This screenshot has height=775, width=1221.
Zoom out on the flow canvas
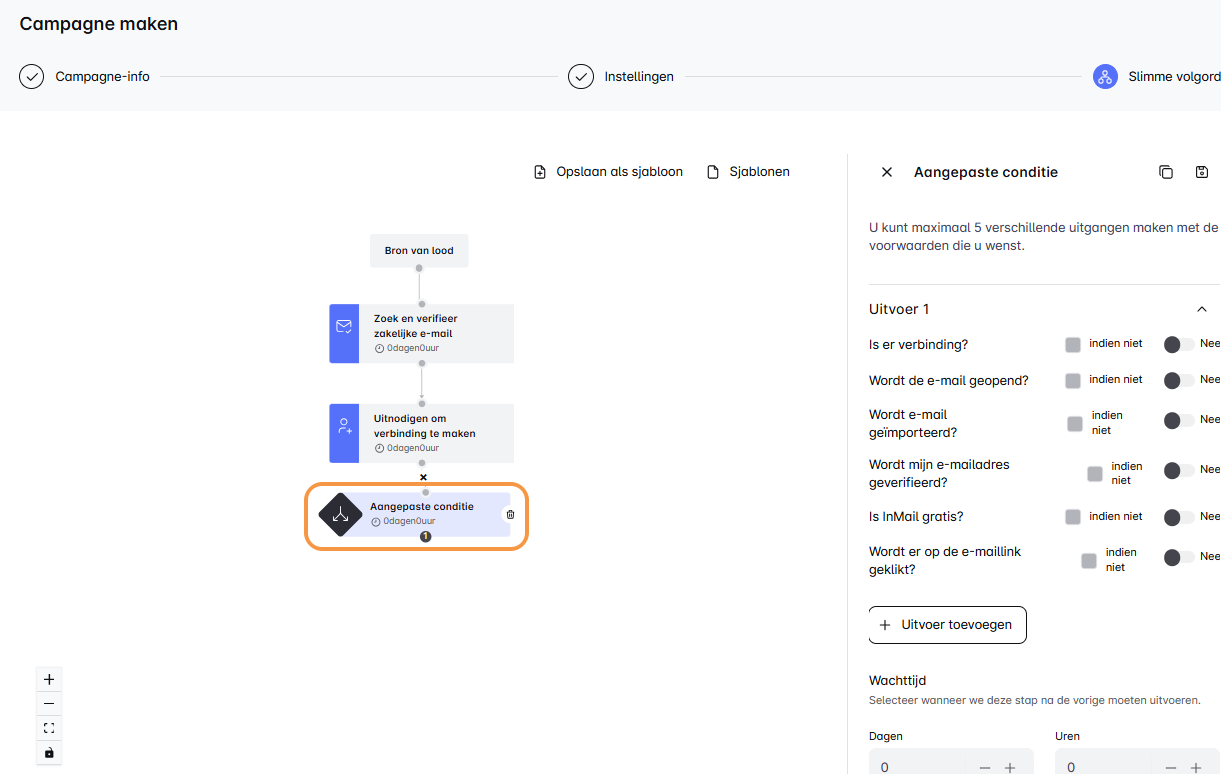pos(49,704)
